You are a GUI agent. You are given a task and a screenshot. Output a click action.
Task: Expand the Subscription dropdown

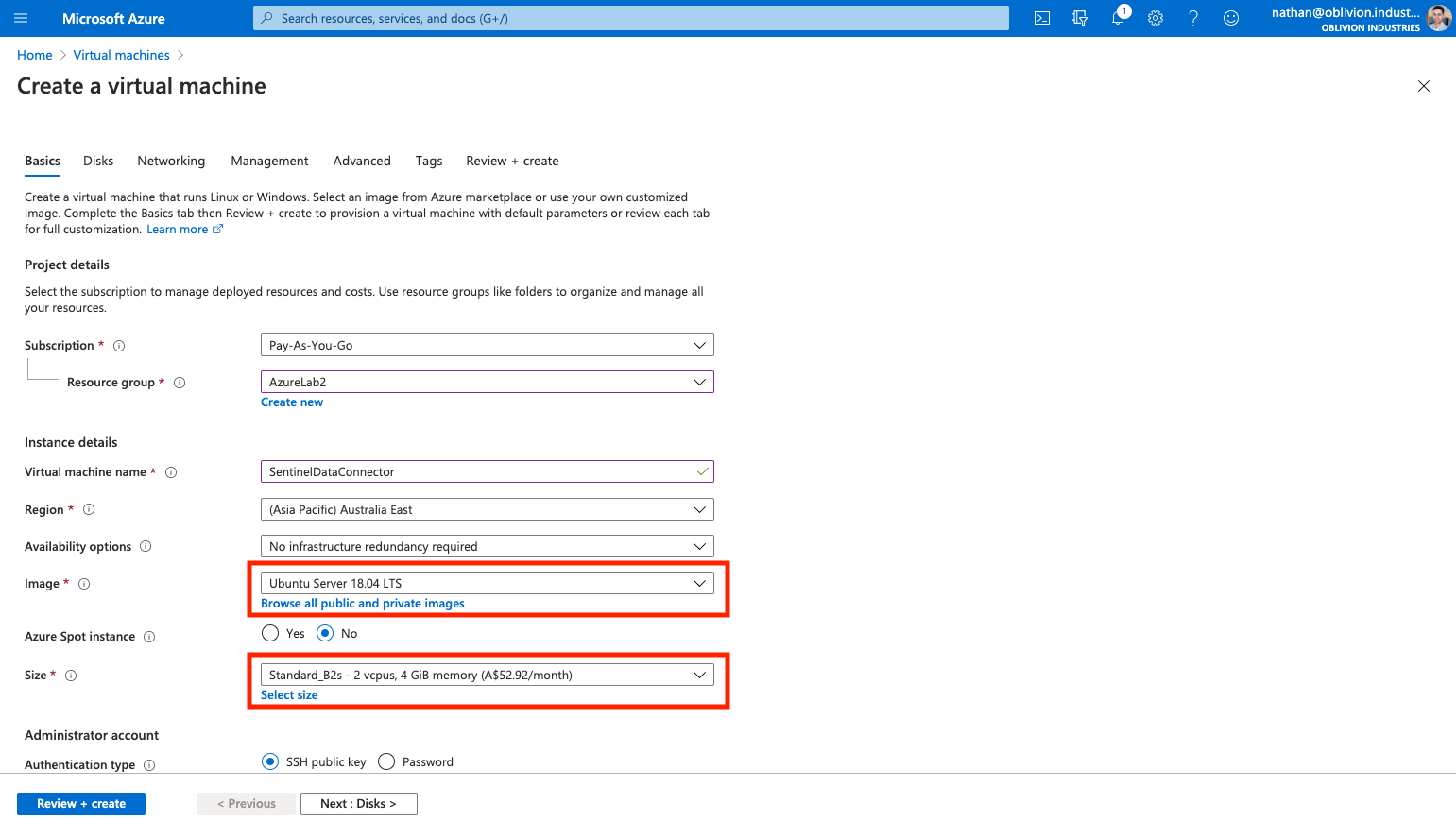487,345
